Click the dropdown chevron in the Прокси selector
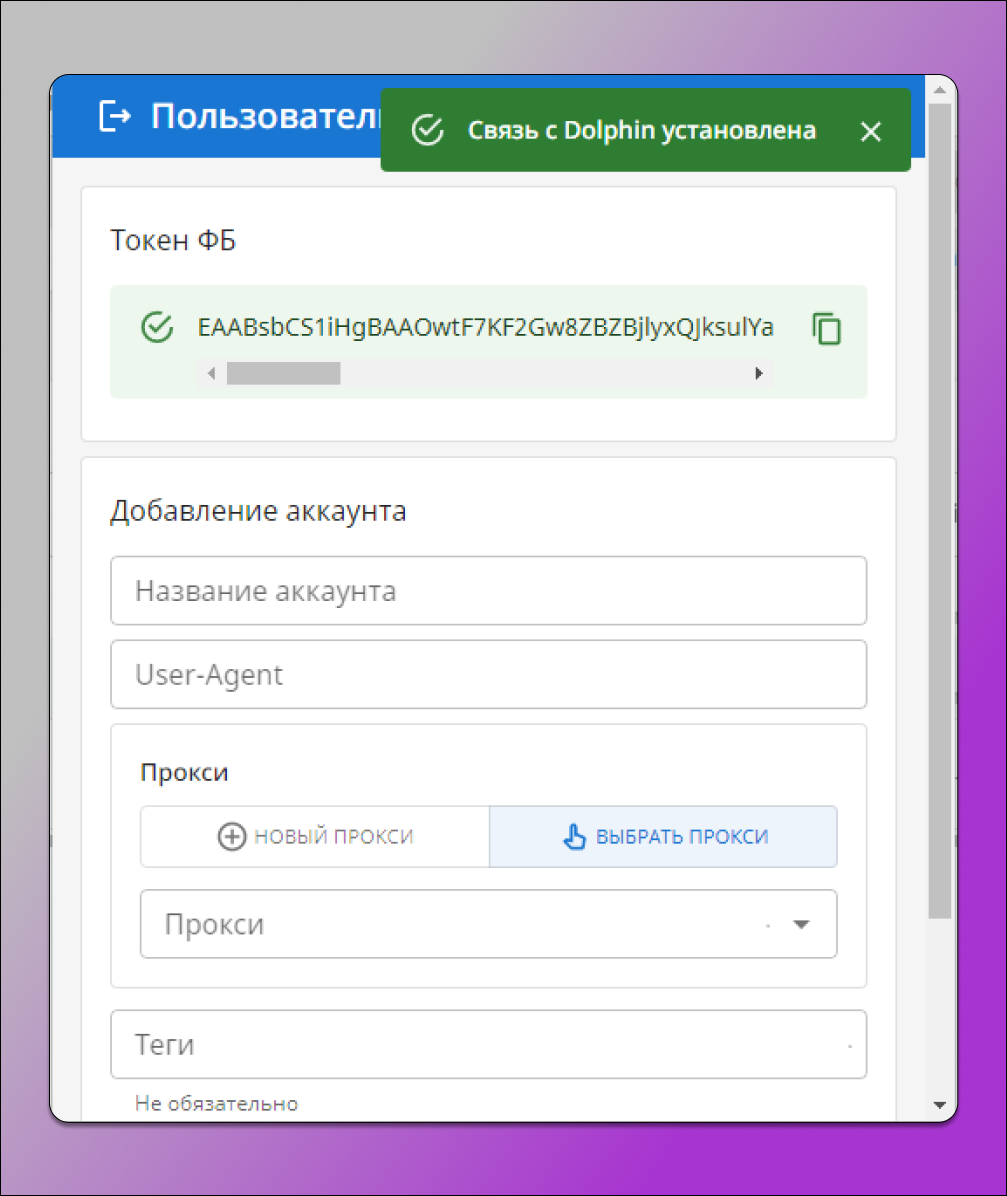The image size is (1007, 1196). tap(801, 924)
